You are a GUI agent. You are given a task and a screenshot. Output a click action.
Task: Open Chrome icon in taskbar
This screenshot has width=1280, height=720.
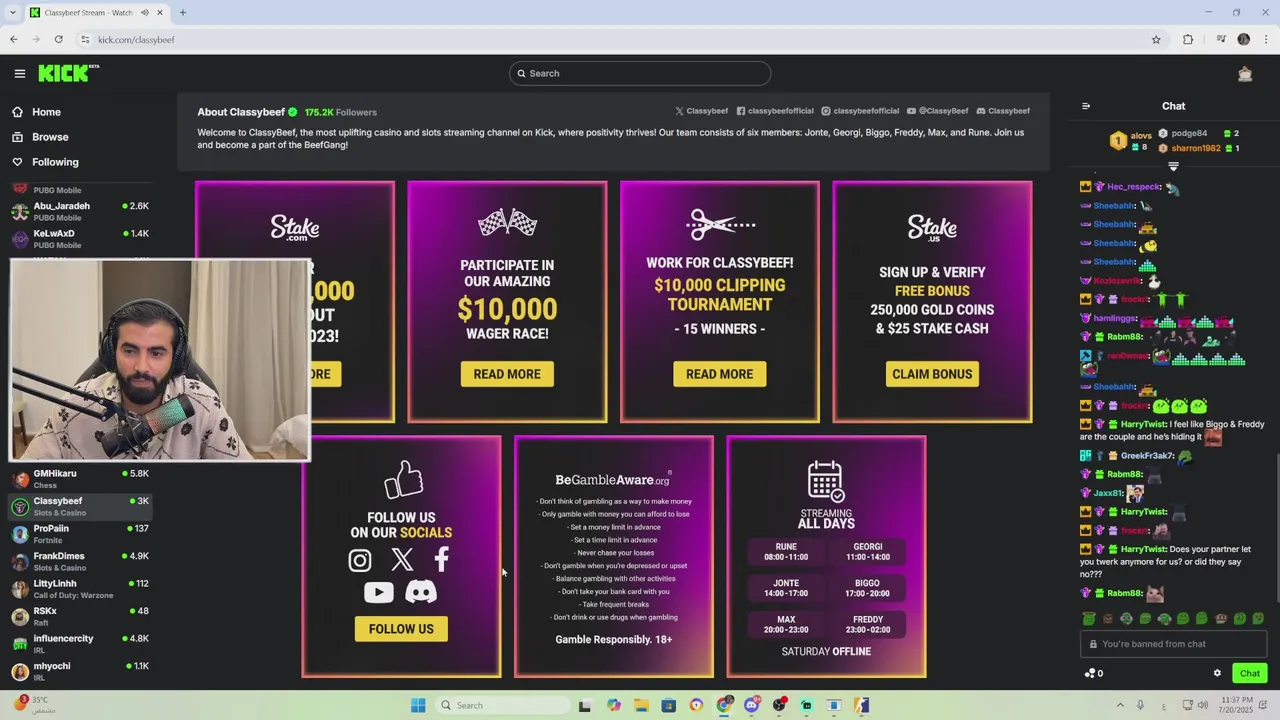tap(724, 705)
